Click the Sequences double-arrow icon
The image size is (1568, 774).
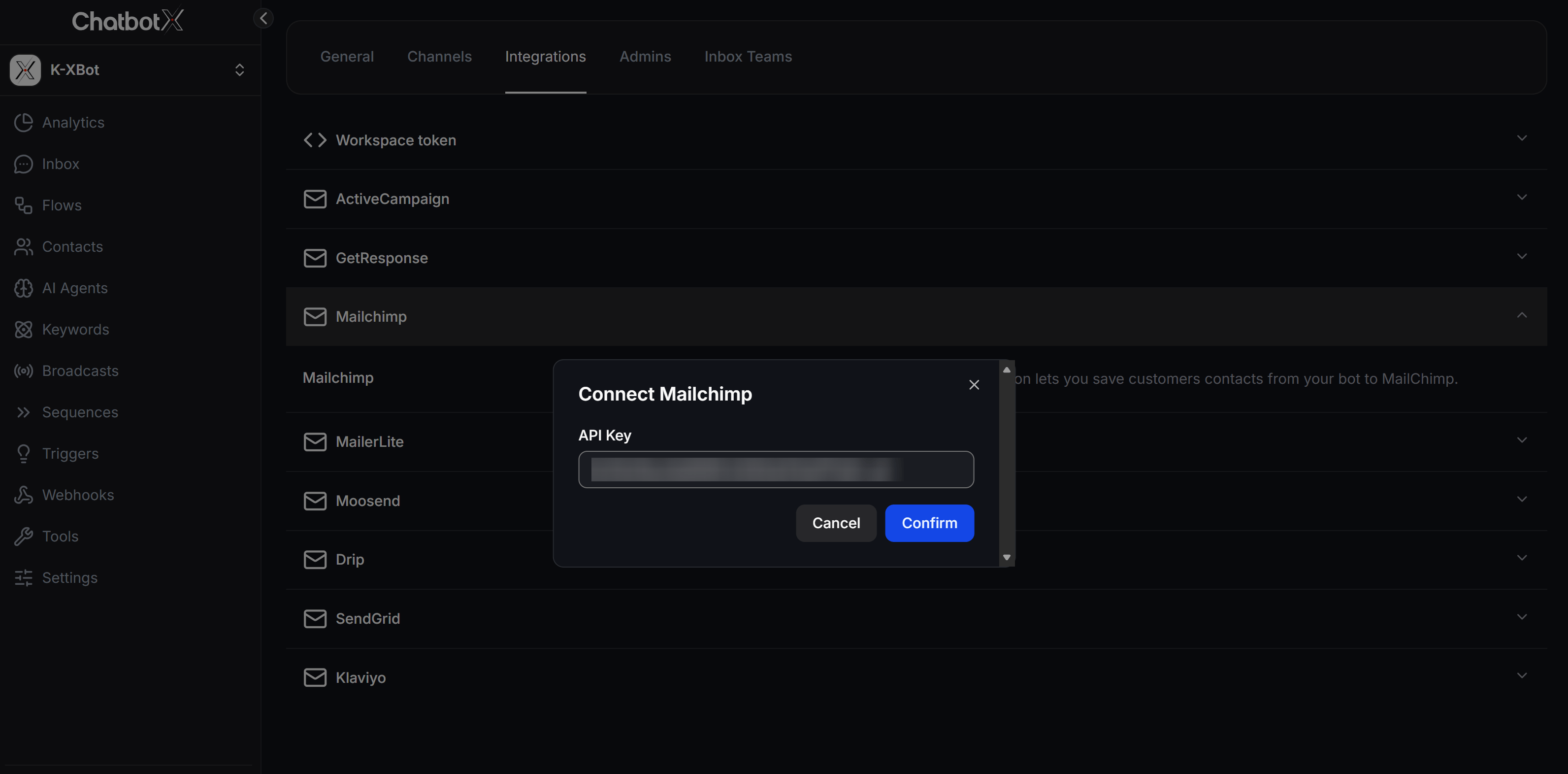24,412
